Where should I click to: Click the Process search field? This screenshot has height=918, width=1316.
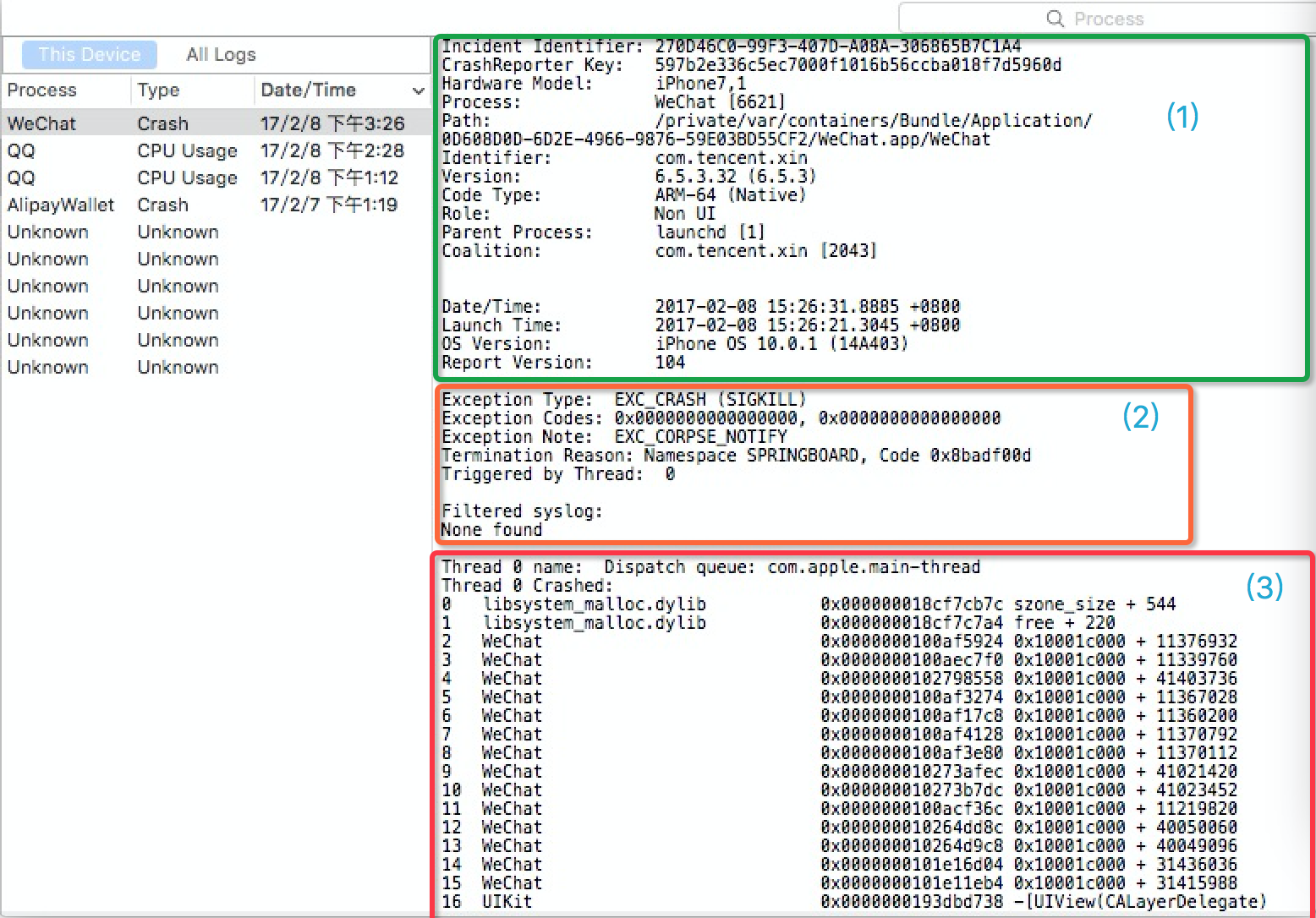[1107, 19]
